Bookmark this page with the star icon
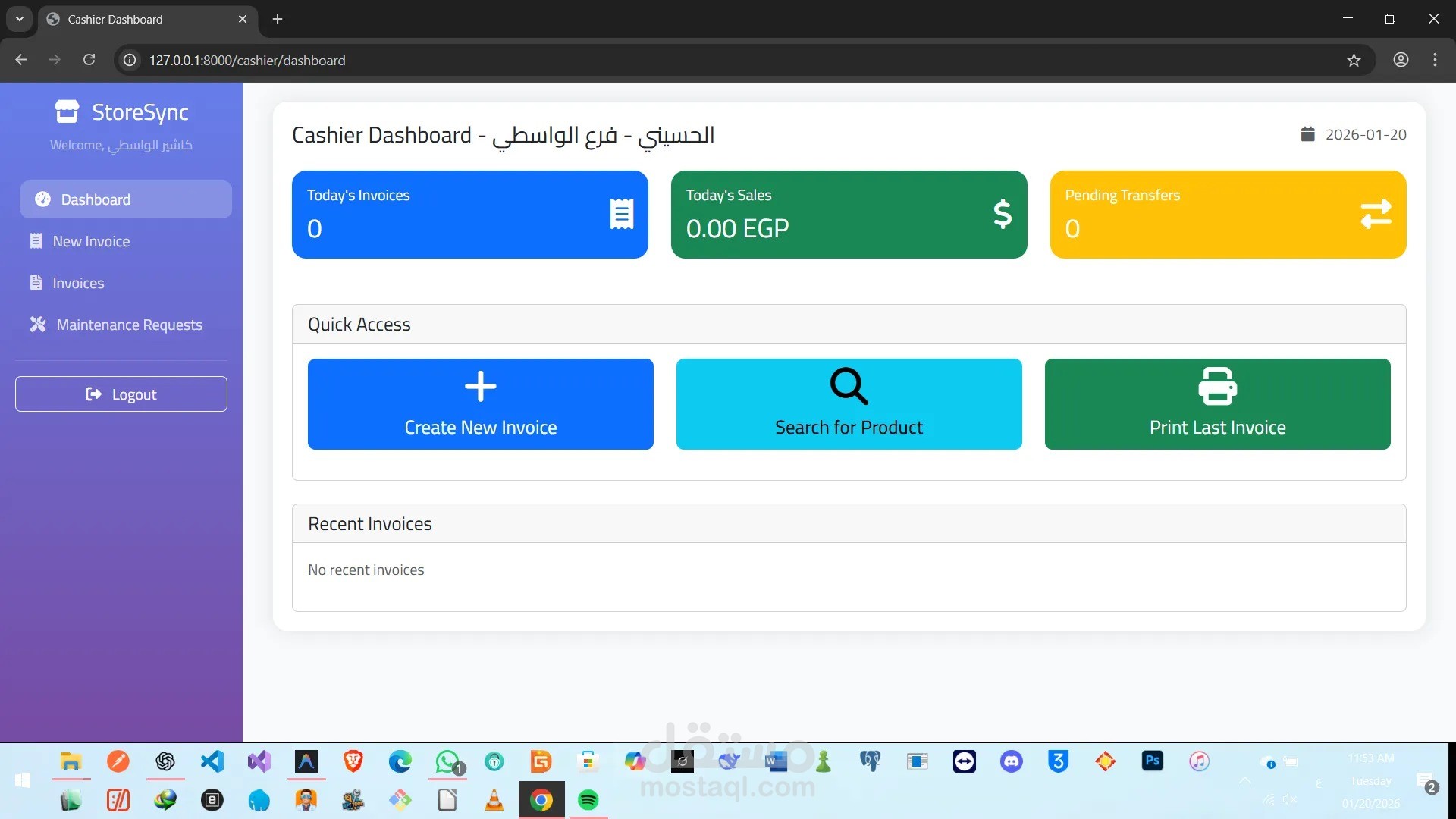Image resolution: width=1456 pixels, height=819 pixels. (x=1354, y=60)
